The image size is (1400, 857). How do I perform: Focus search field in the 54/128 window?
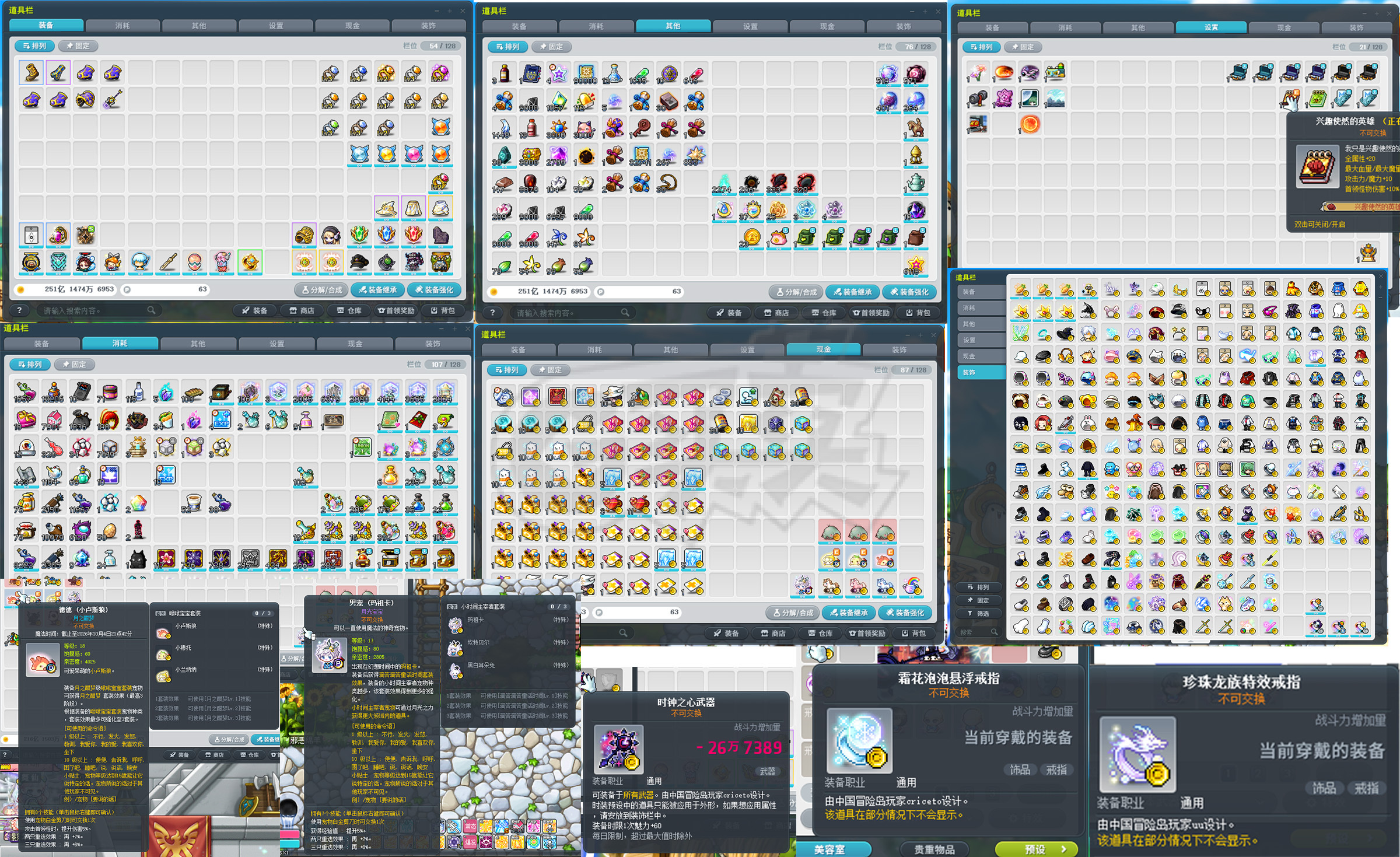pyautogui.click(x=98, y=310)
